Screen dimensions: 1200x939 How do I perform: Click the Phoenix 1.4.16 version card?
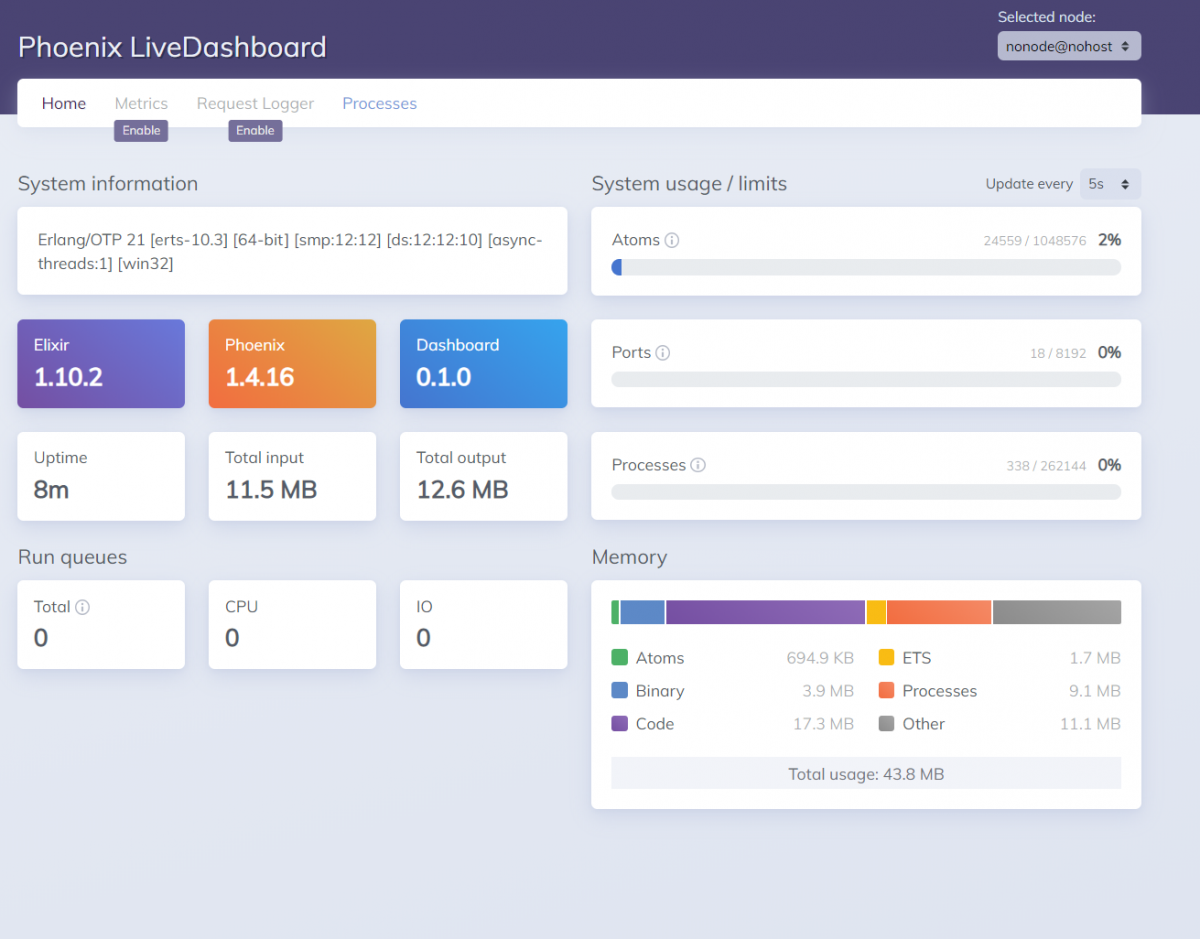(292, 363)
